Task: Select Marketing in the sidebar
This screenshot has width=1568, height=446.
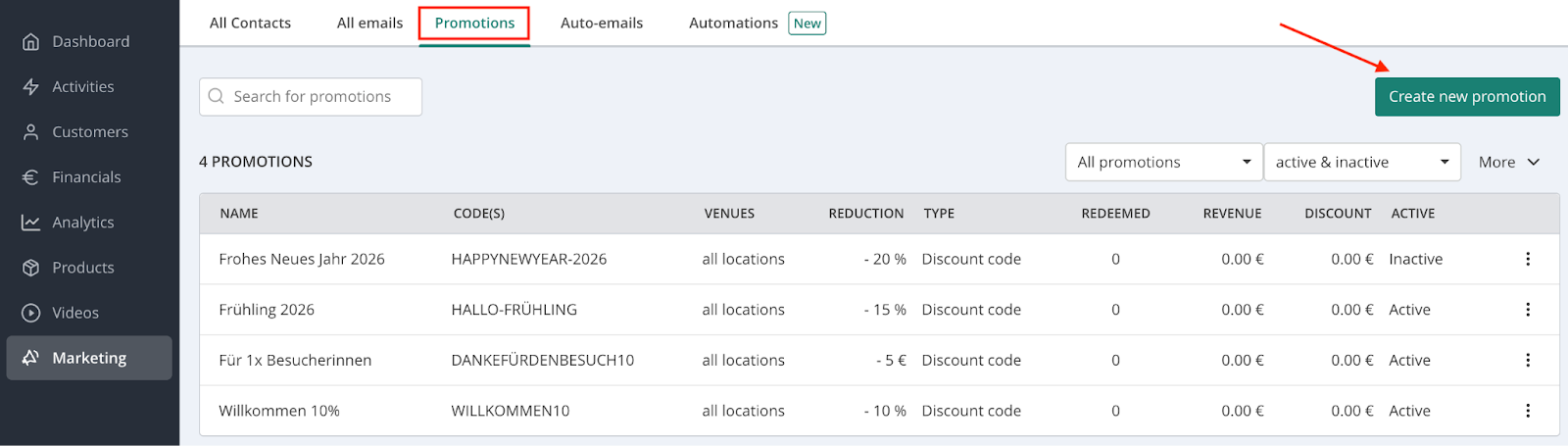Action: (x=89, y=358)
